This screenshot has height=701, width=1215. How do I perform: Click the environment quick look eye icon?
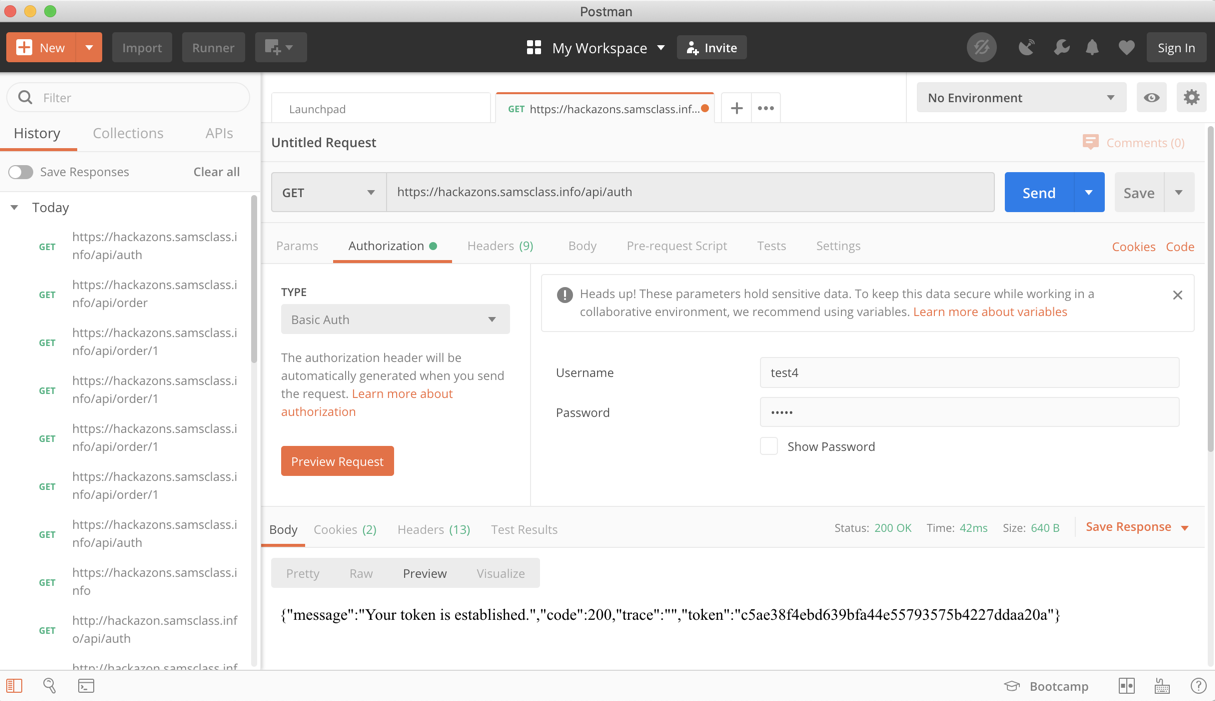click(1152, 97)
